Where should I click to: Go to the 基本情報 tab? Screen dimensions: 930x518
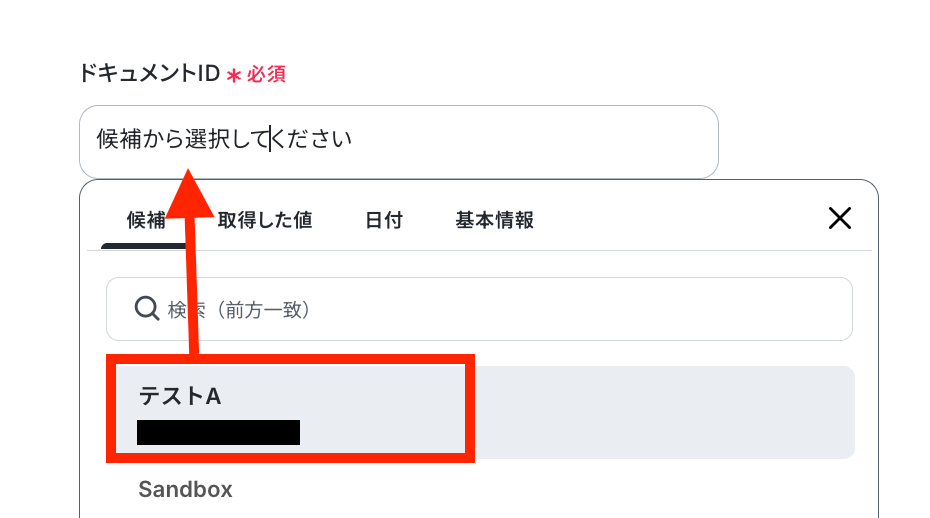click(x=494, y=220)
